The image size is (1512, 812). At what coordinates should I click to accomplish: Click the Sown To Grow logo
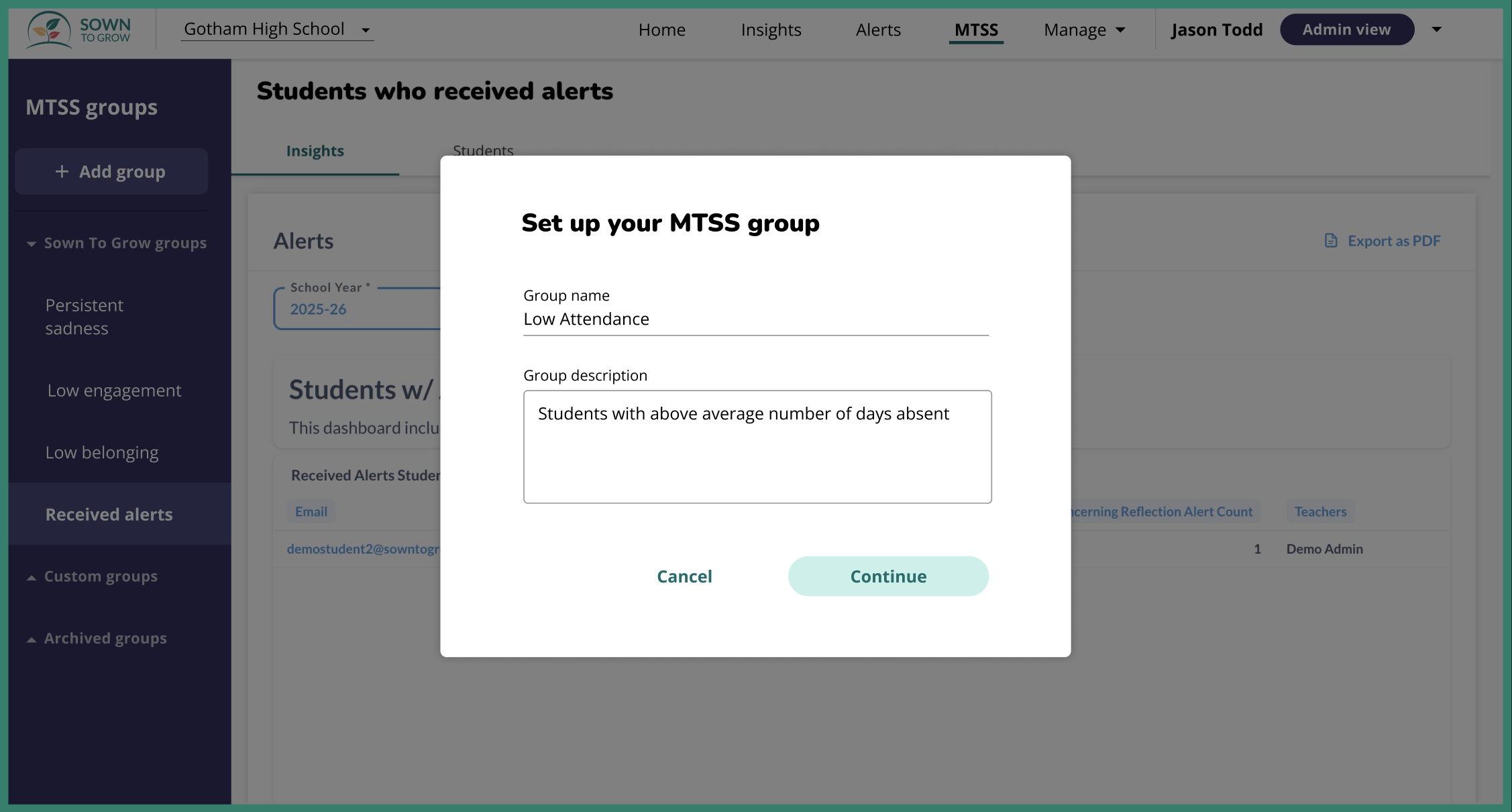click(78, 30)
